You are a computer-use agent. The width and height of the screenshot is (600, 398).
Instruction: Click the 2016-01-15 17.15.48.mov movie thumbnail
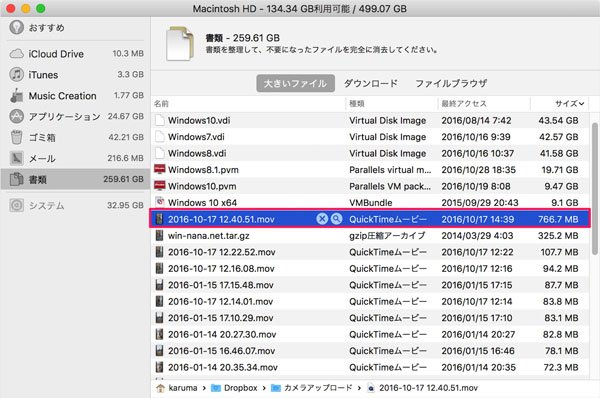pos(160,285)
